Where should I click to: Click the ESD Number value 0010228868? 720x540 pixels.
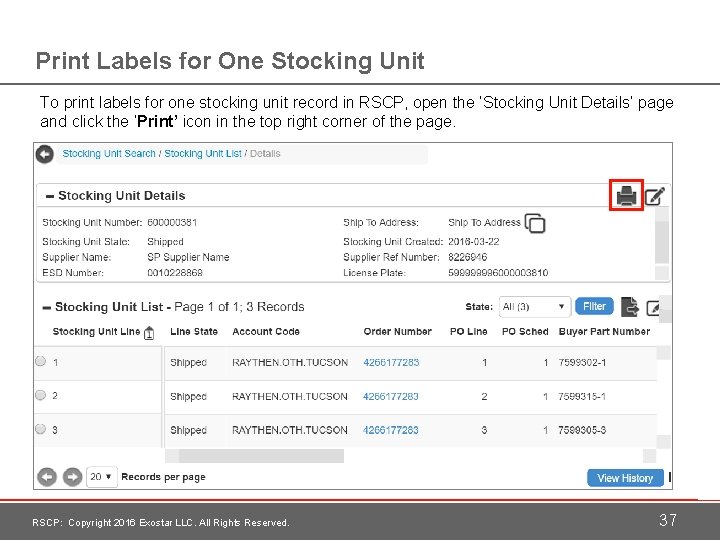[x=175, y=273]
